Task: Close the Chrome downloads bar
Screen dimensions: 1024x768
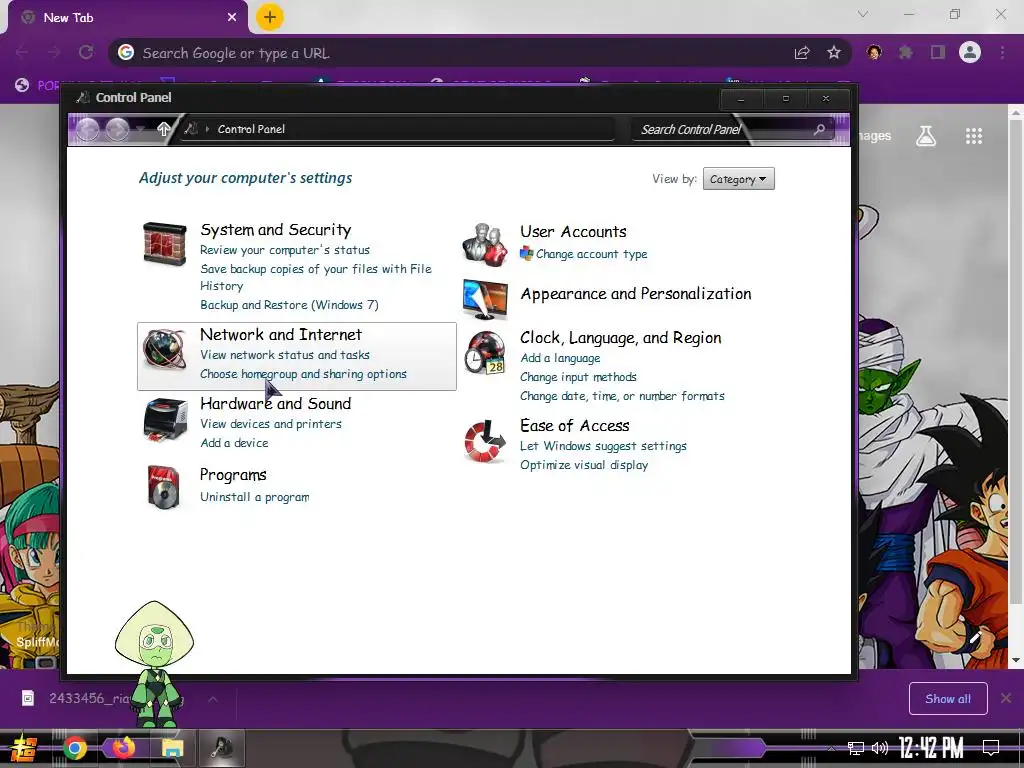Action: pos(1006,699)
